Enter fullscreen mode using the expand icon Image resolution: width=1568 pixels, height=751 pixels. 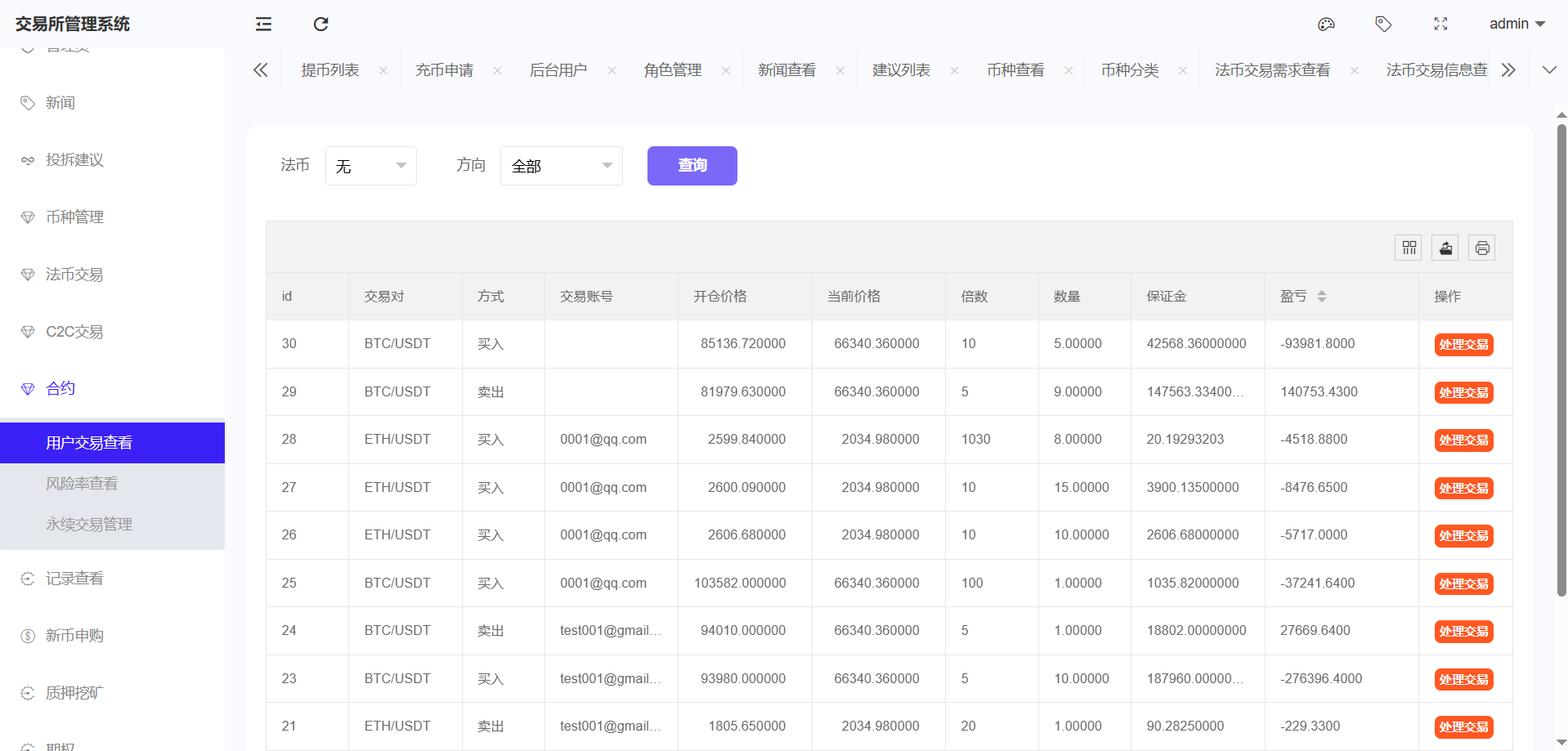1440,25
